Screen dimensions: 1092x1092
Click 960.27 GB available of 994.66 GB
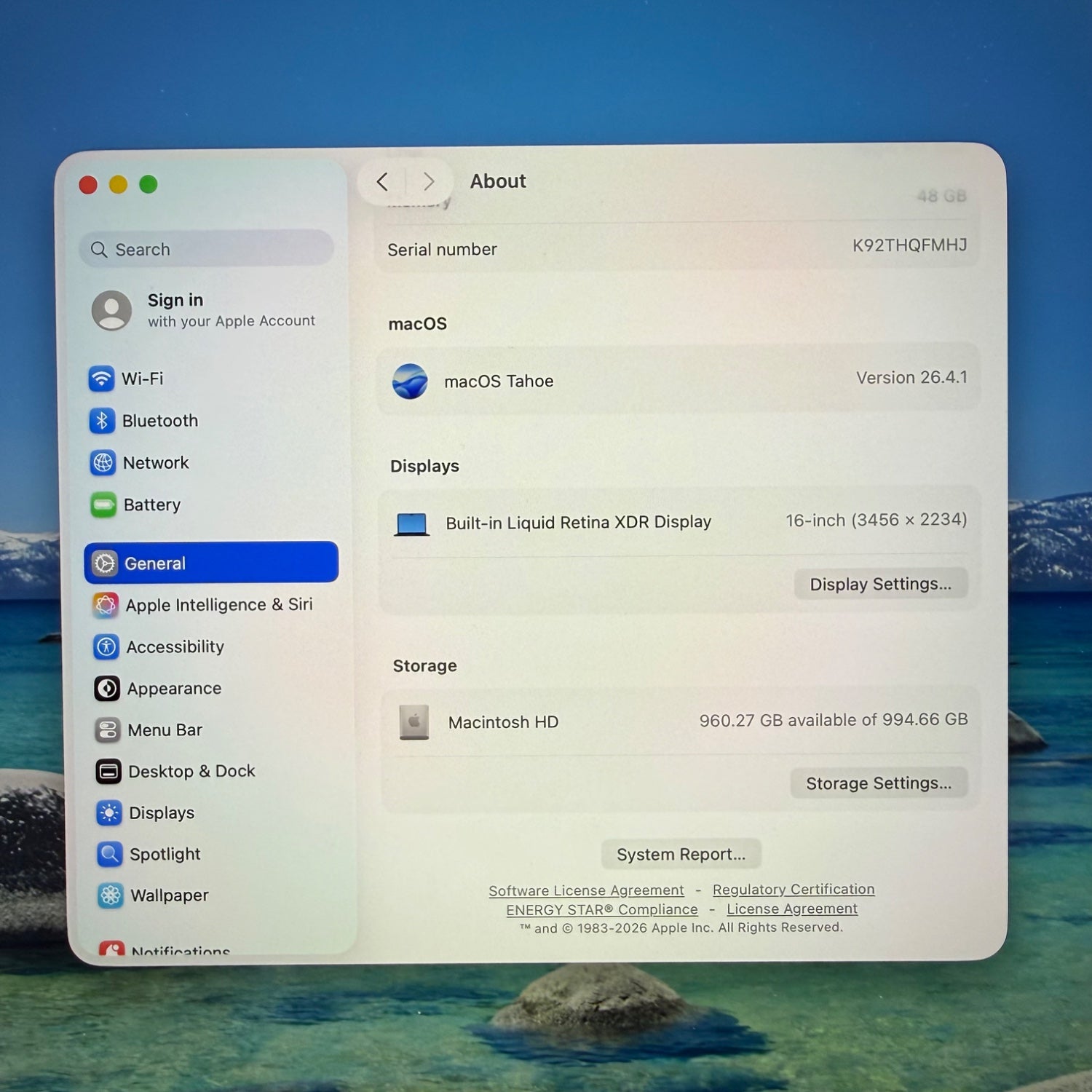[834, 720]
